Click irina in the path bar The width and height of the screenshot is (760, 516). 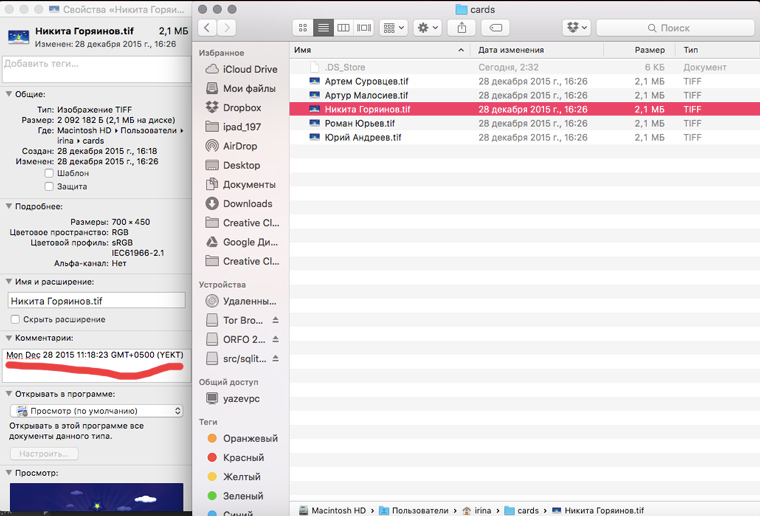(477, 510)
